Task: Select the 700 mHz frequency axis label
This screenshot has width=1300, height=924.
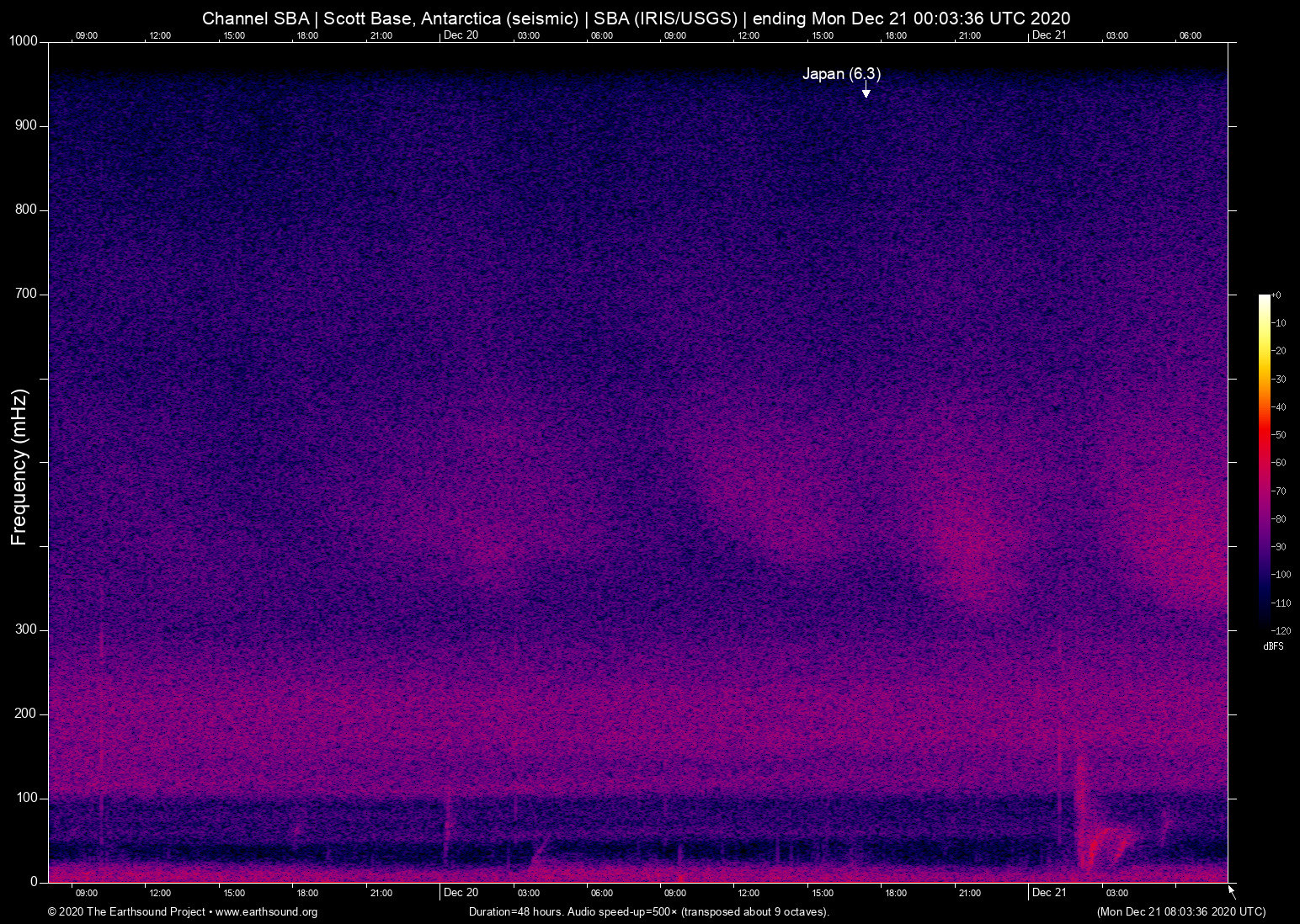Action: (x=26, y=294)
